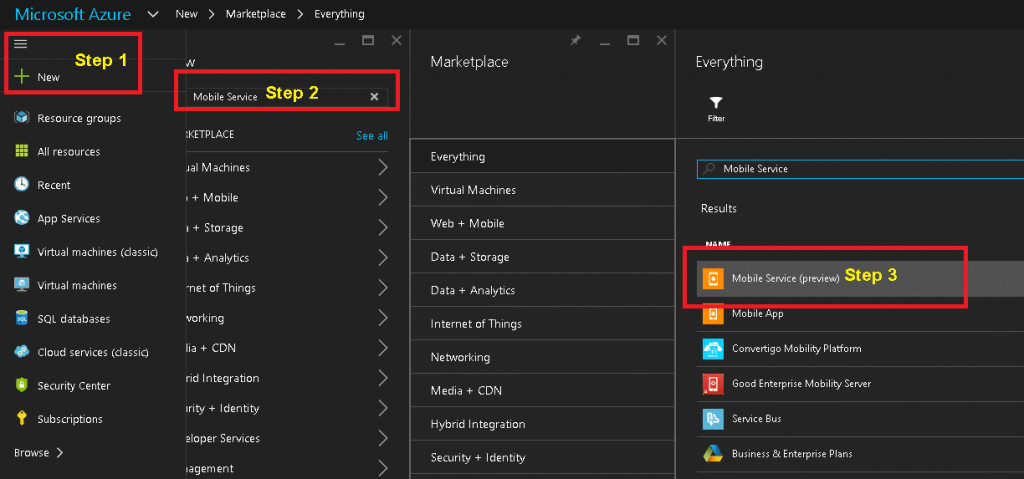Image resolution: width=1024 pixels, height=479 pixels.
Task: Expand the Web + Mobile chevron in New blade
Action: 383,197
